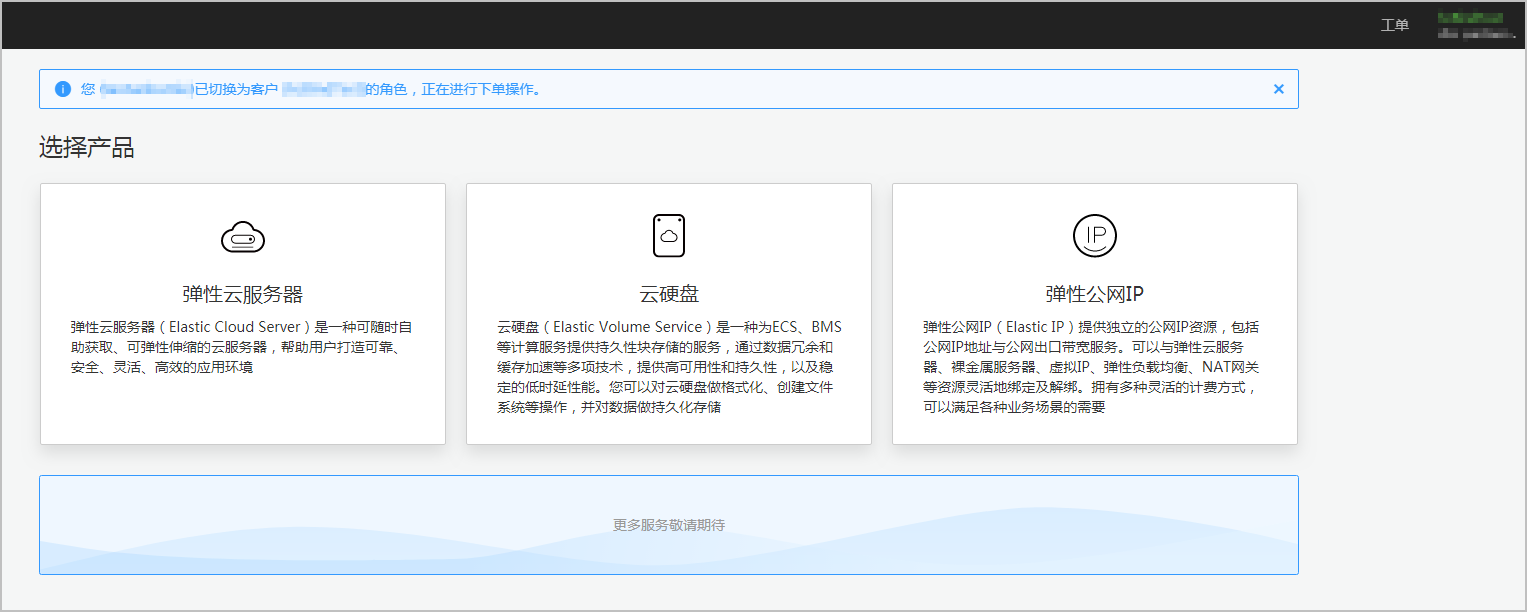
Task: Click the blue info icon in notification
Action: (x=62, y=89)
